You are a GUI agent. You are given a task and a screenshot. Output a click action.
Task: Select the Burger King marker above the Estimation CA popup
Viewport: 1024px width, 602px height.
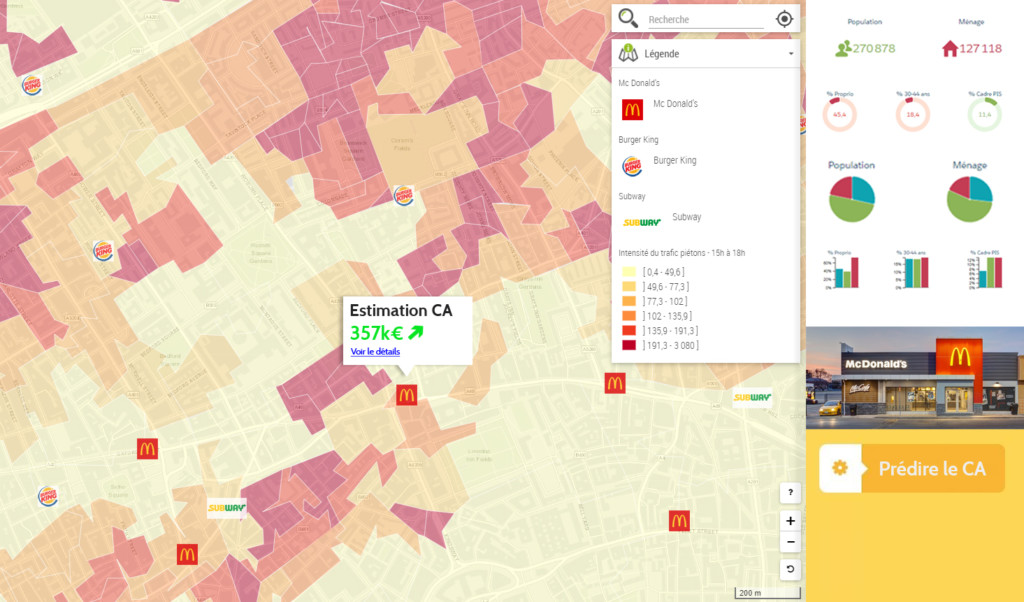click(x=404, y=195)
